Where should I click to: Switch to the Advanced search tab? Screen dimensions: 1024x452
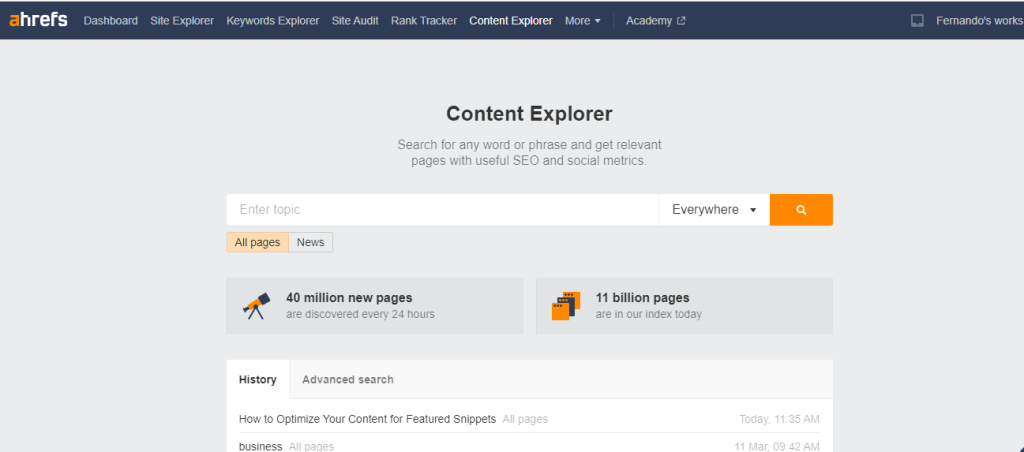coord(347,379)
